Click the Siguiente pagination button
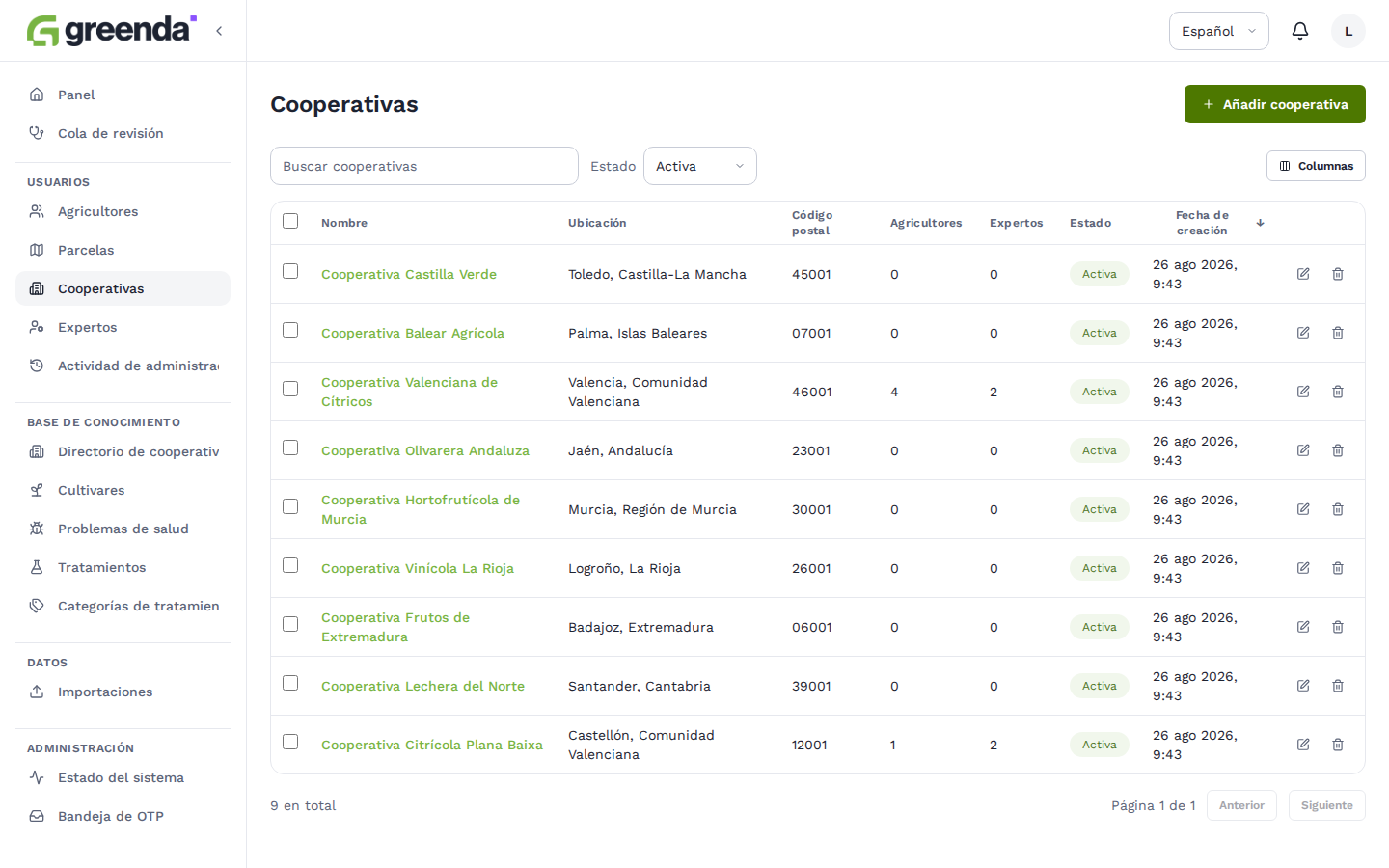 pyautogui.click(x=1327, y=805)
